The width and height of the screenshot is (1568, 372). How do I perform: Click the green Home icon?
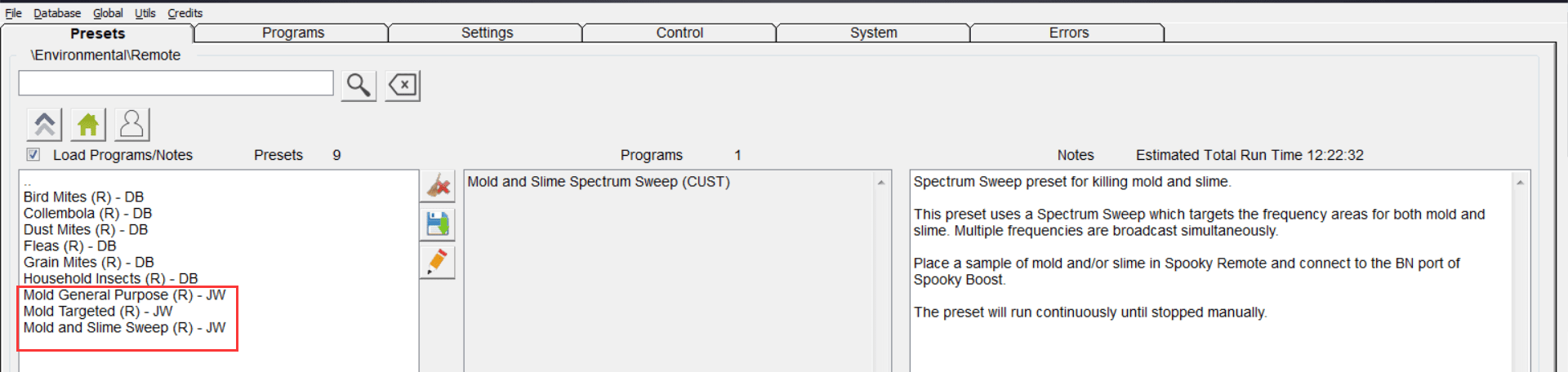click(x=88, y=125)
